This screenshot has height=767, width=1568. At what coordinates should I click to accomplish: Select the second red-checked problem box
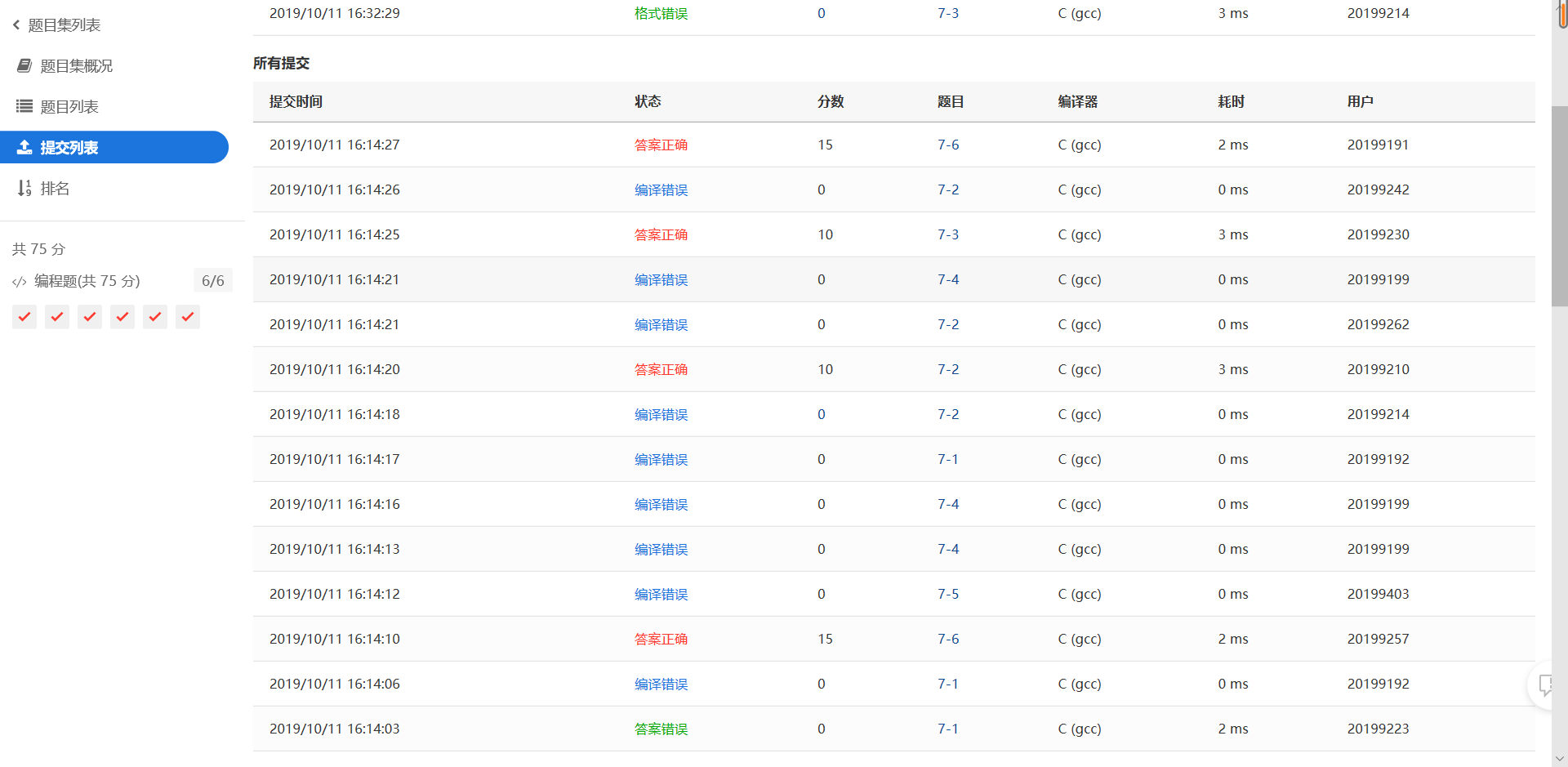tap(57, 317)
